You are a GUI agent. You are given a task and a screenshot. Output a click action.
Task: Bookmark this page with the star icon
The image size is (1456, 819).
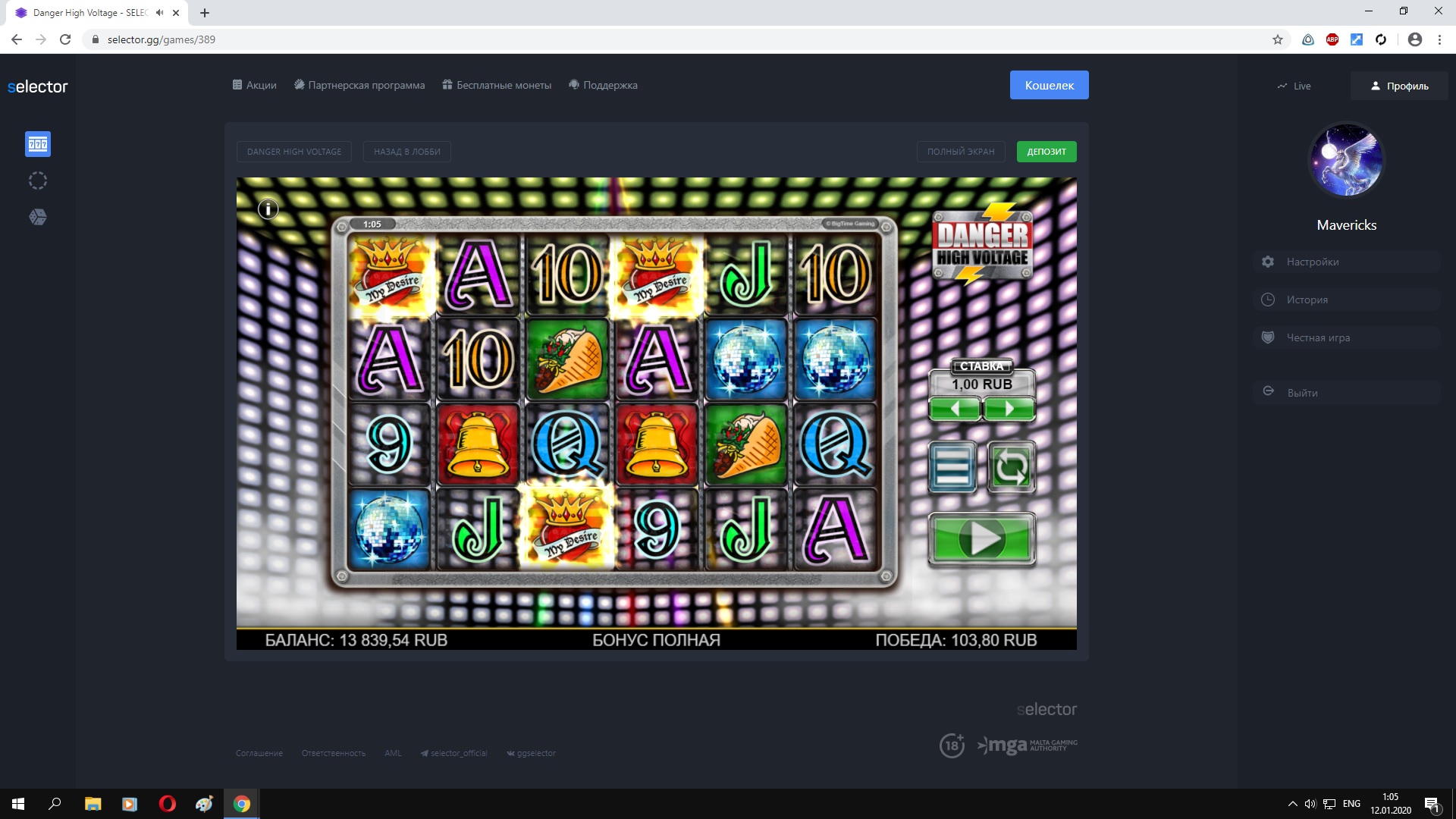[1278, 39]
